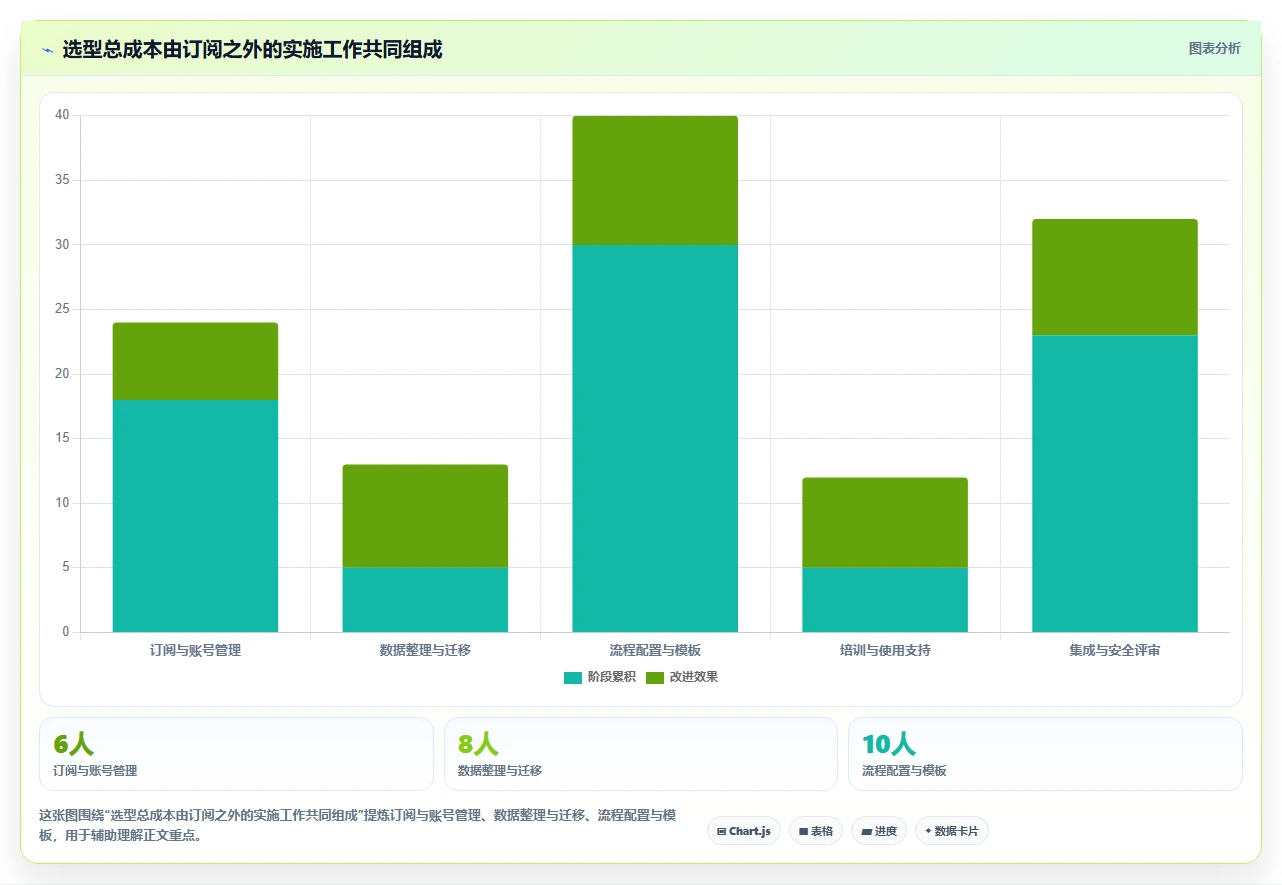
Task: Click the x-axis label 订阅与账号管理
Action: (195, 650)
